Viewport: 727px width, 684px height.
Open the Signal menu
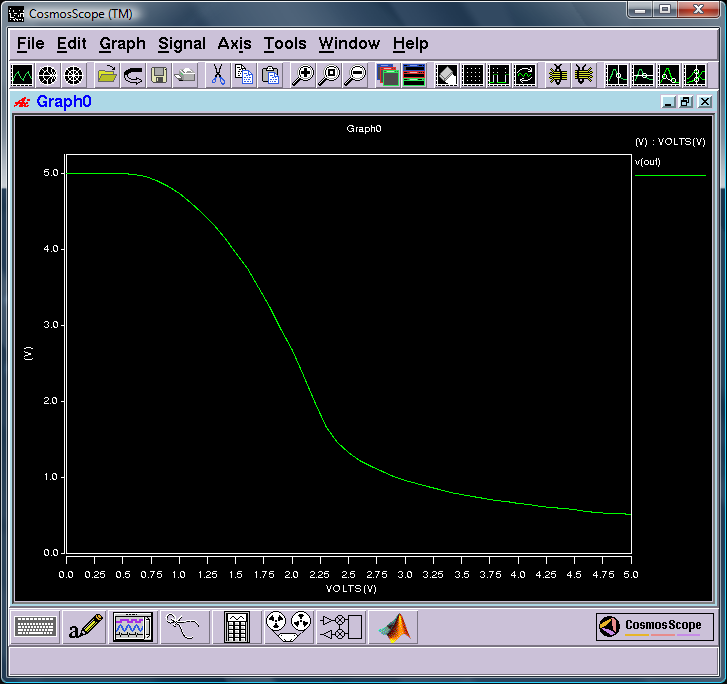point(182,44)
